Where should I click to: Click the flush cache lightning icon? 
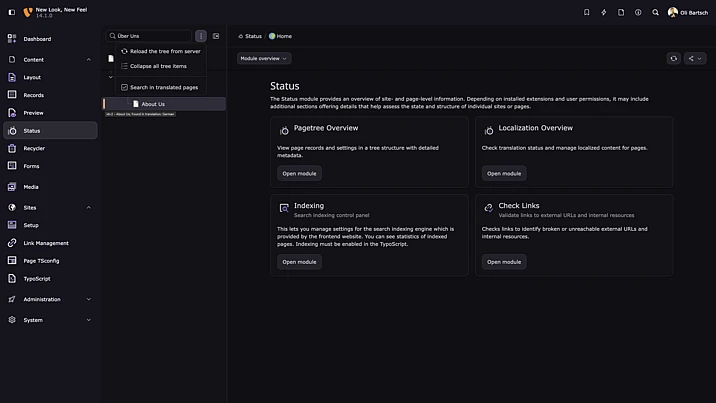tap(603, 12)
